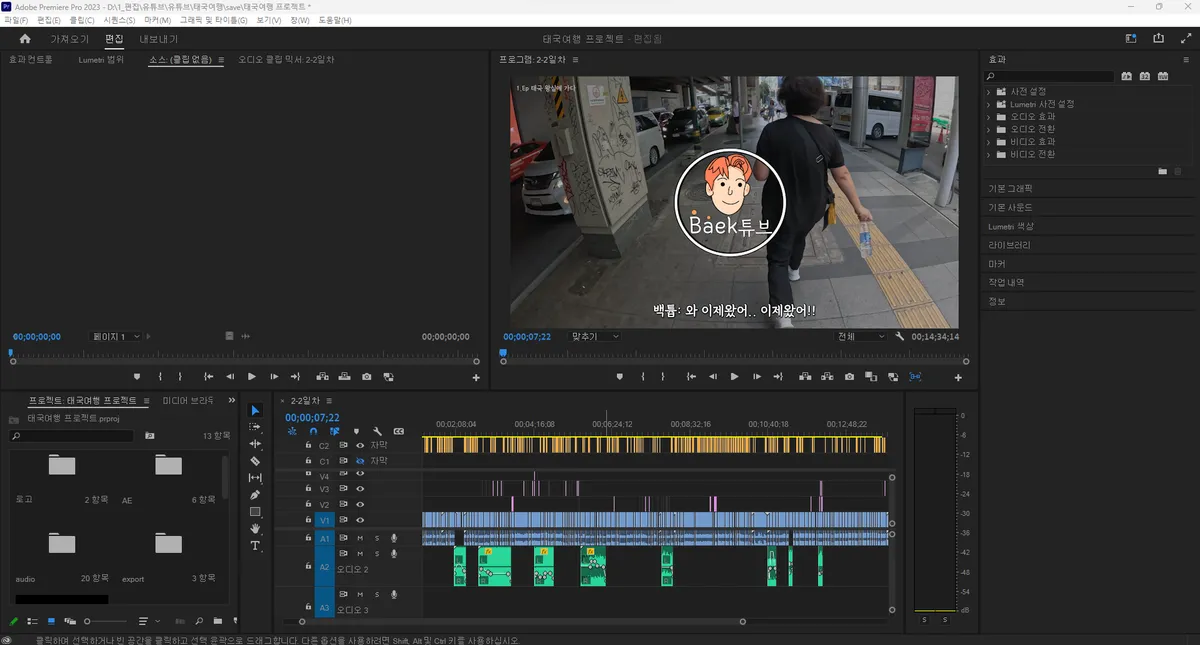Expand audio effects folder in Effects panel
Screen dimensions: 1200x645
[989, 117]
